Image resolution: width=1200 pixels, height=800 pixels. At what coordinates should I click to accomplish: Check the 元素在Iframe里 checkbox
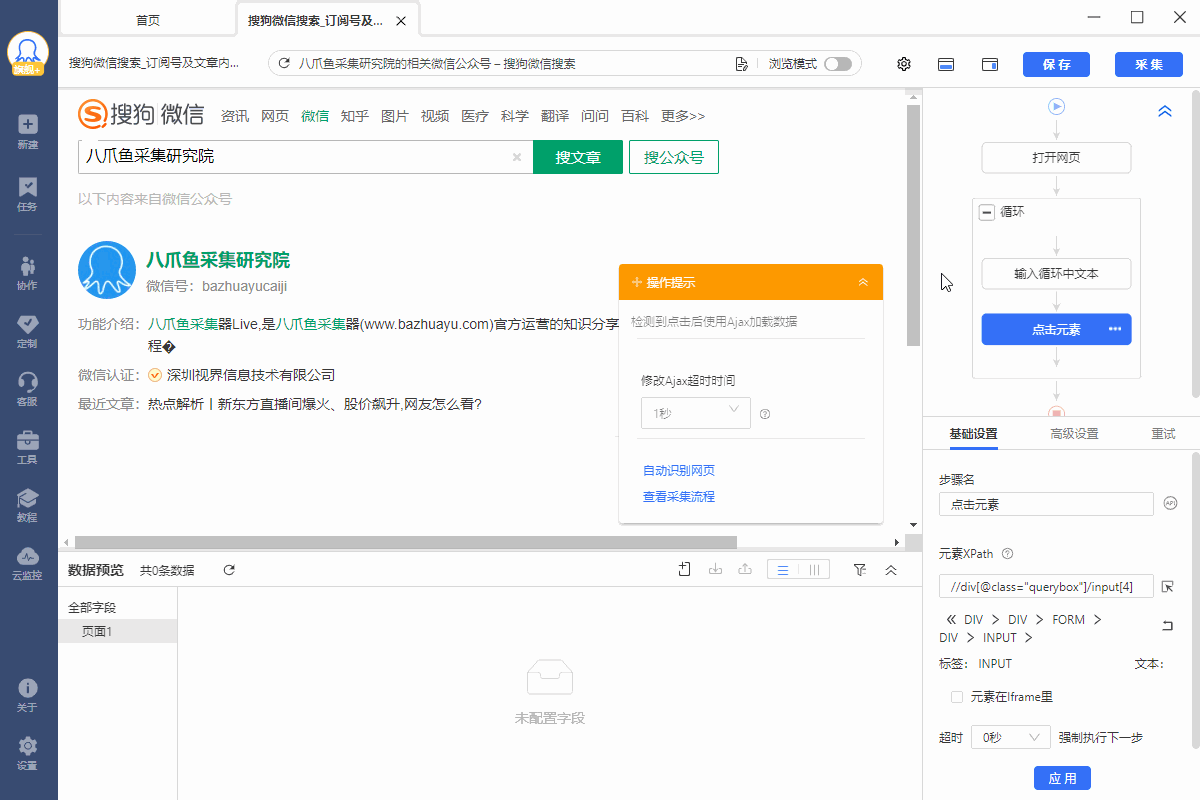point(957,697)
